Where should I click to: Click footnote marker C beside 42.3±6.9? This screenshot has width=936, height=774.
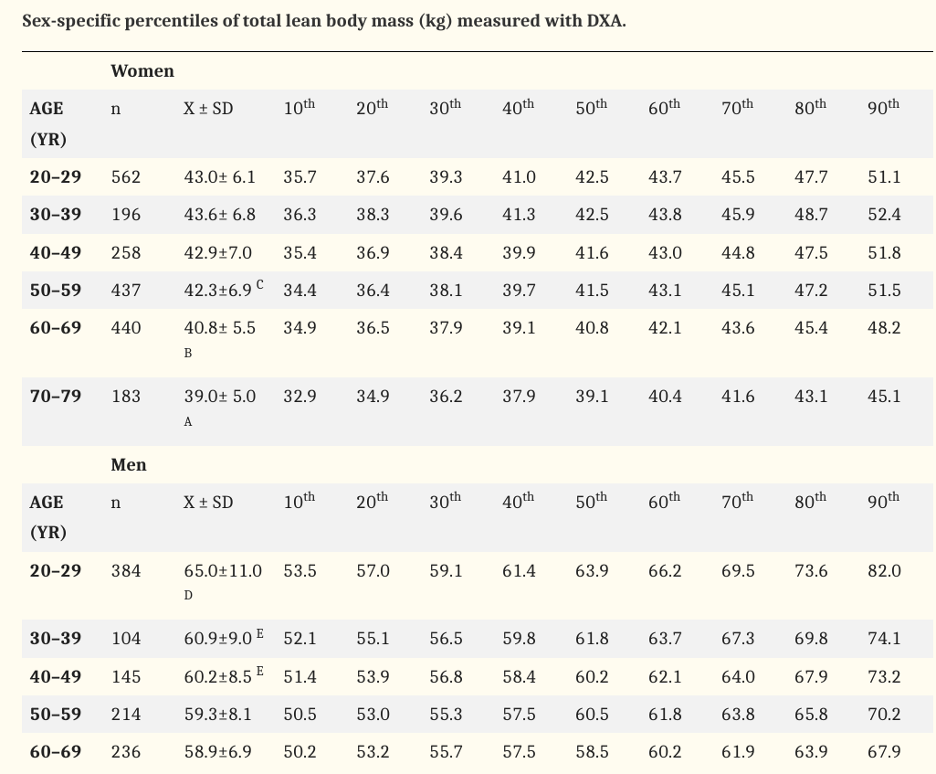click(x=260, y=285)
